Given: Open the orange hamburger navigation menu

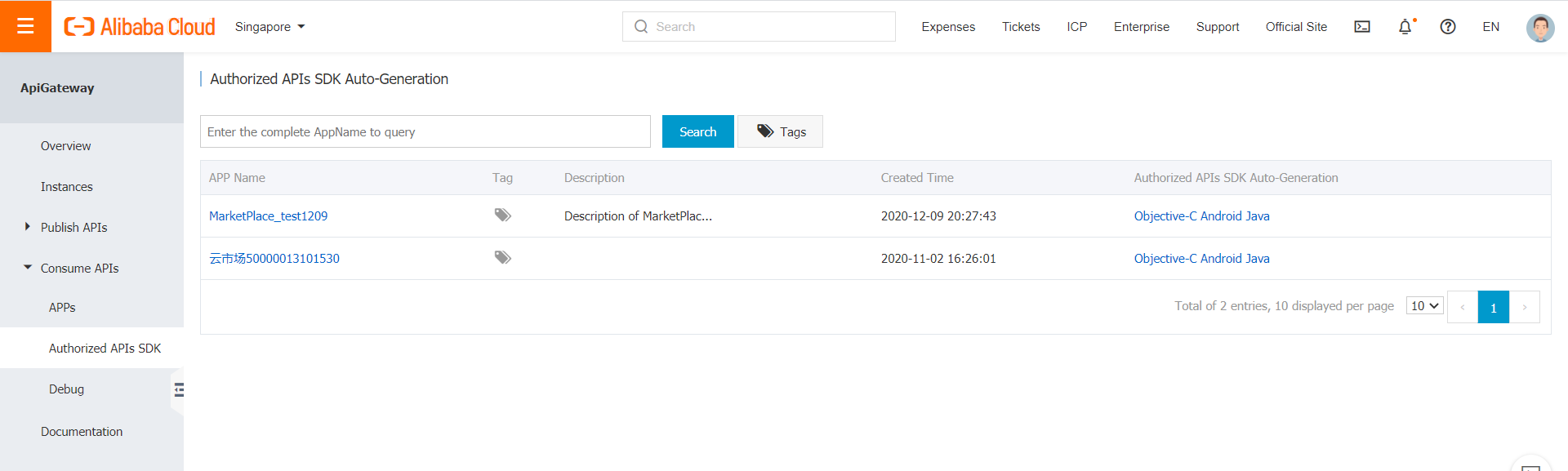Looking at the screenshot, I should pyautogui.click(x=25, y=26).
